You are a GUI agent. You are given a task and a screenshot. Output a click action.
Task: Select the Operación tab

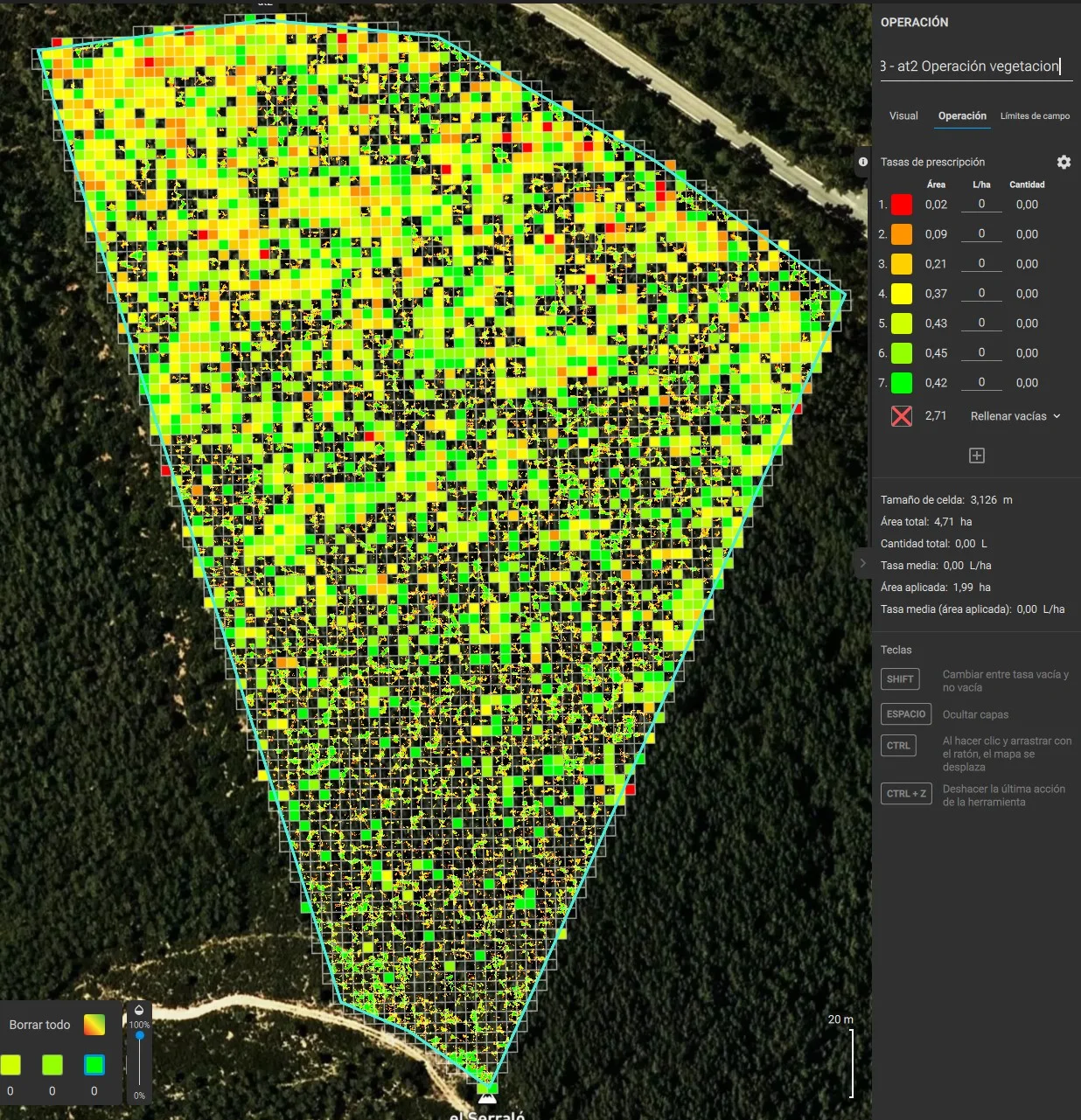[962, 115]
